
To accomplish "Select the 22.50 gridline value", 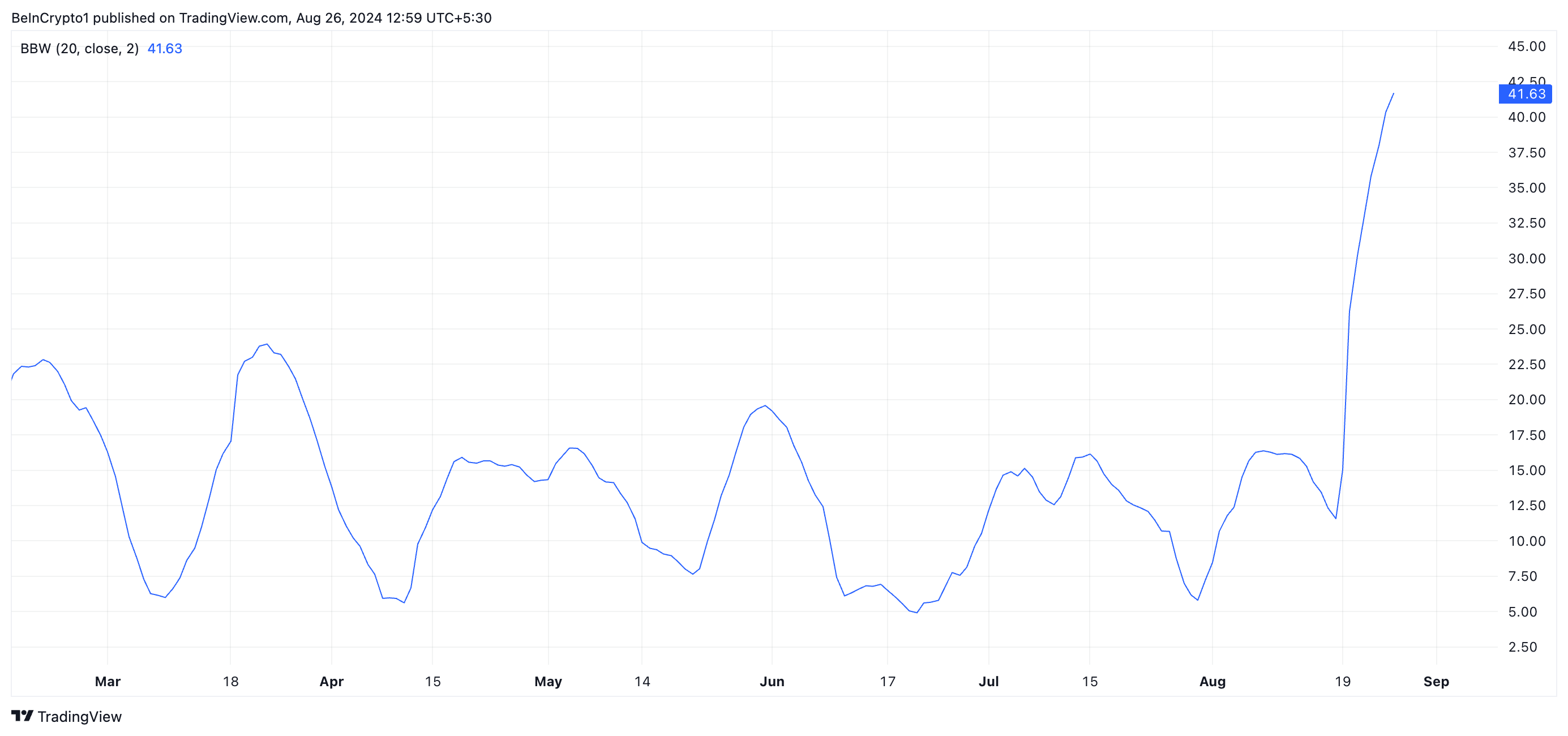I will tap(1529, 364).
